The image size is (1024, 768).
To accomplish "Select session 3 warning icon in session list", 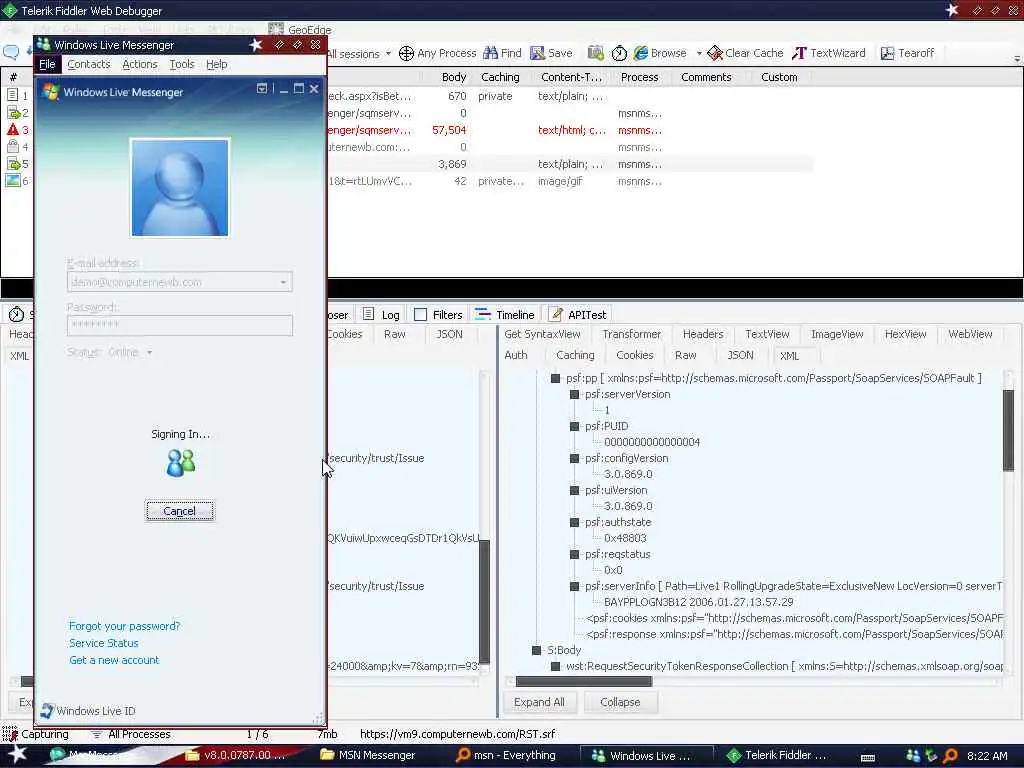I will point(12,129).
